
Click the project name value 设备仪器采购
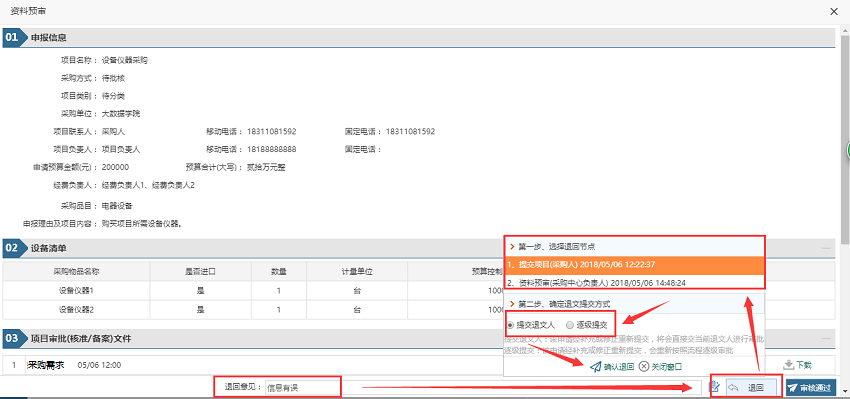tap(125, 60)
